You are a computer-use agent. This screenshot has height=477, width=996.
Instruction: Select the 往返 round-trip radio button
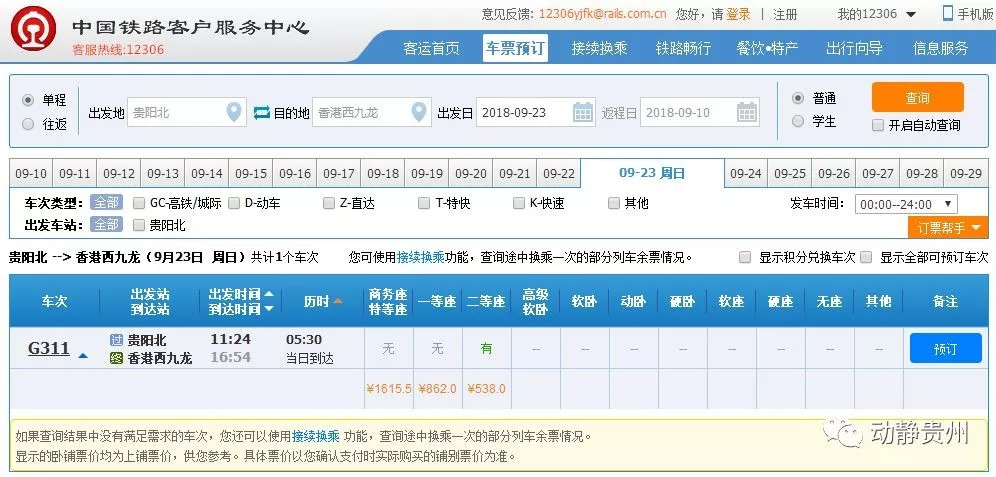click(27, 124)
